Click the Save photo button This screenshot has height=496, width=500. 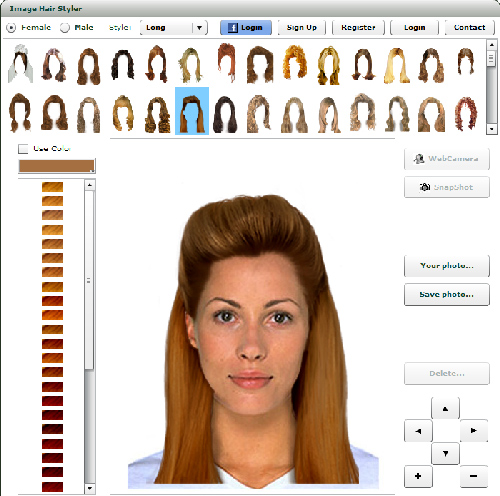[447, 294]
